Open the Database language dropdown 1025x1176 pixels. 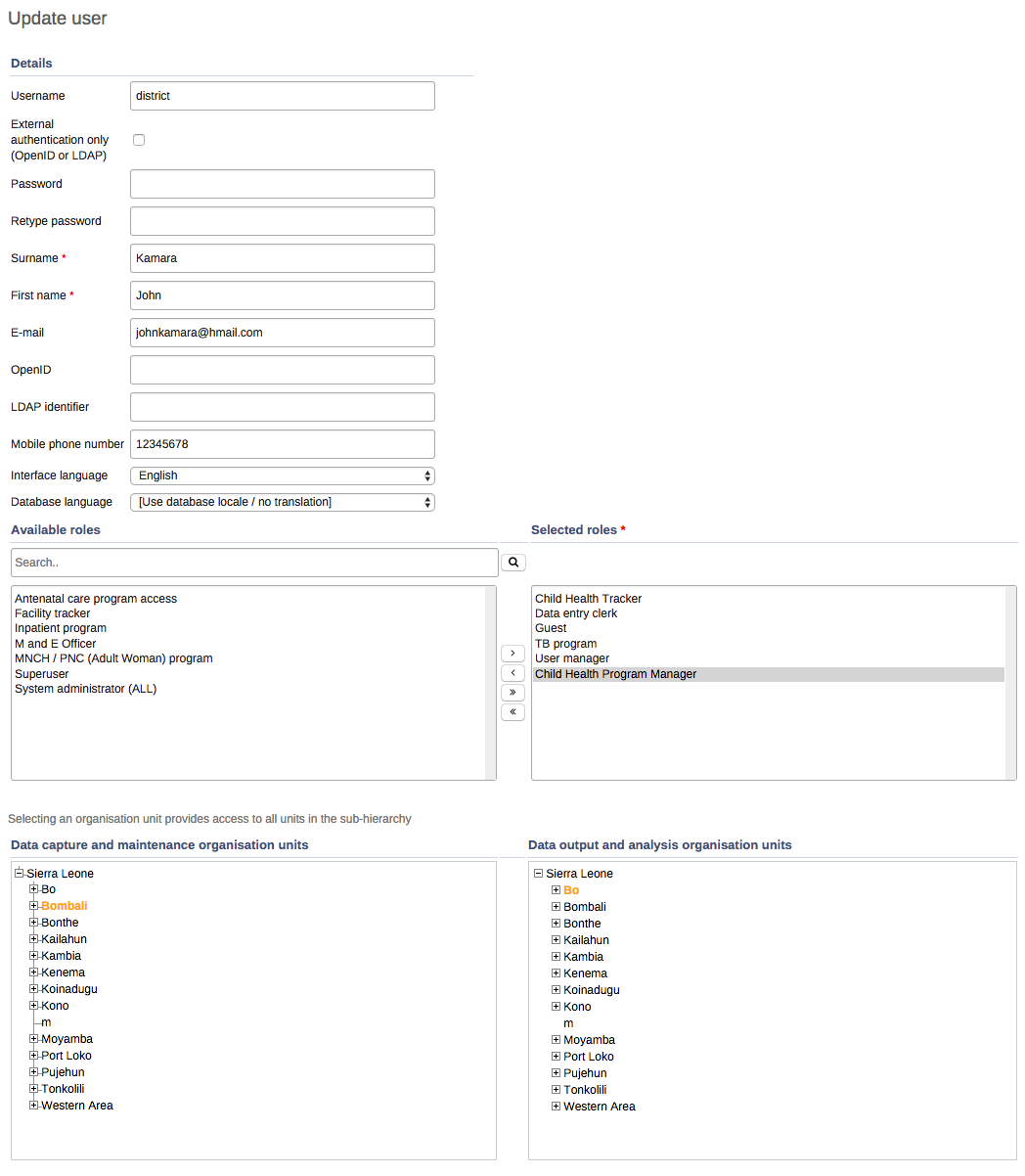282,502
